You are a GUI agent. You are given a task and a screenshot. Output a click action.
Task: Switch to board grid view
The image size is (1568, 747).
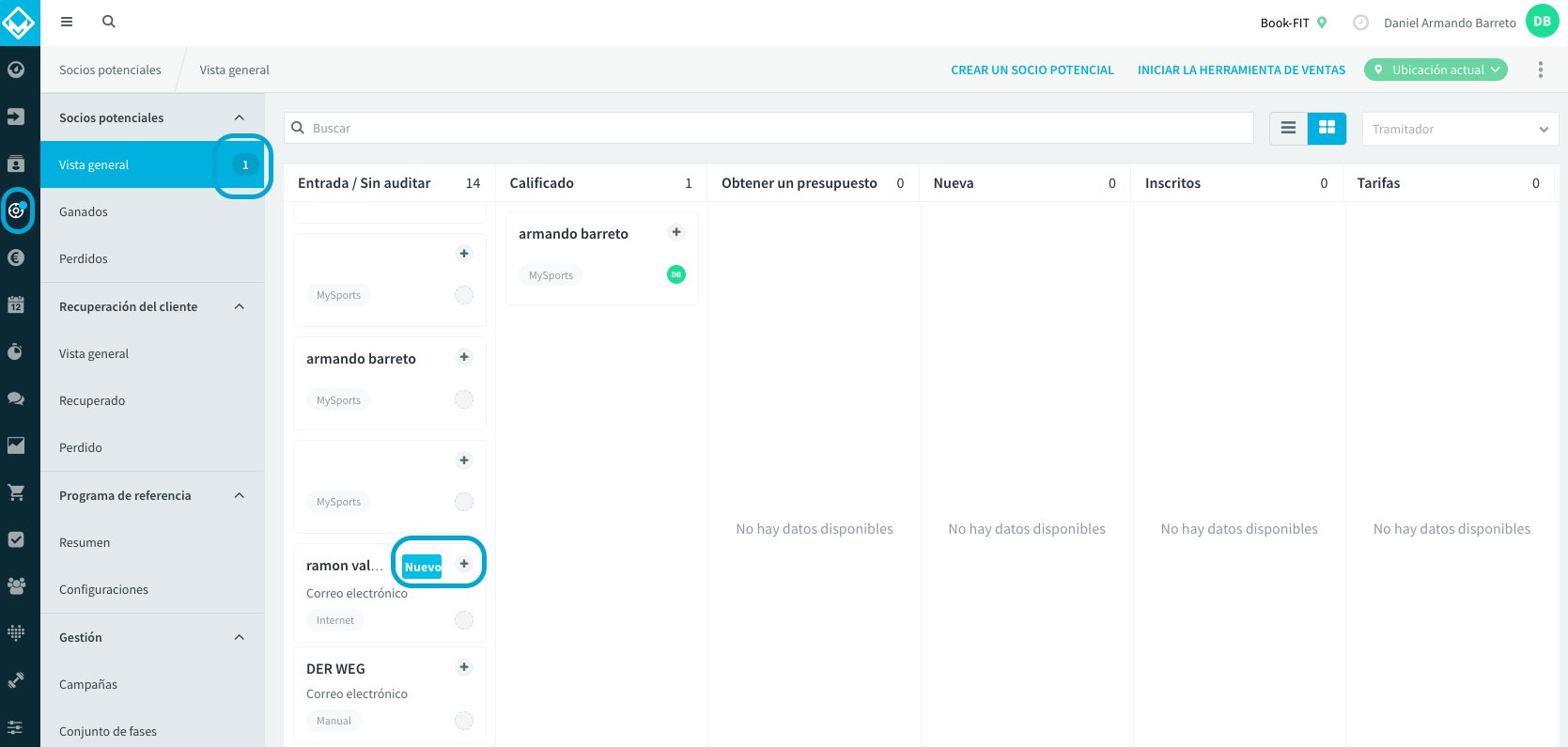click(x=1327, y=128)
